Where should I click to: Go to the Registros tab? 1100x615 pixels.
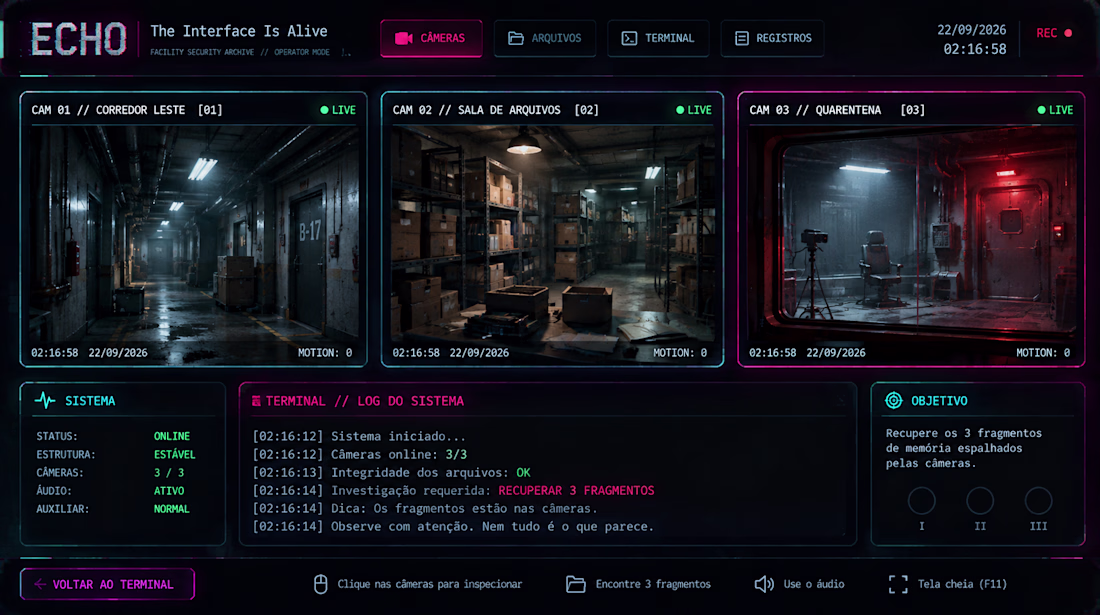772,38
